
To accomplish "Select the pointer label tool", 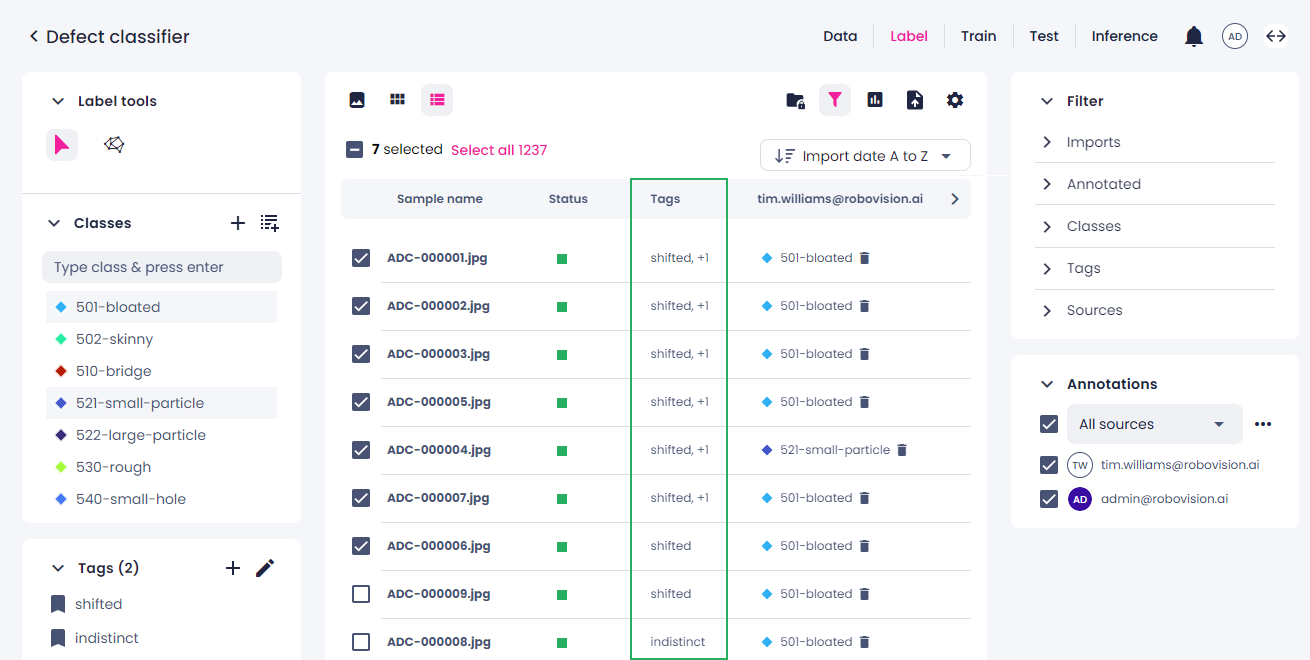I will click(62, 145).
